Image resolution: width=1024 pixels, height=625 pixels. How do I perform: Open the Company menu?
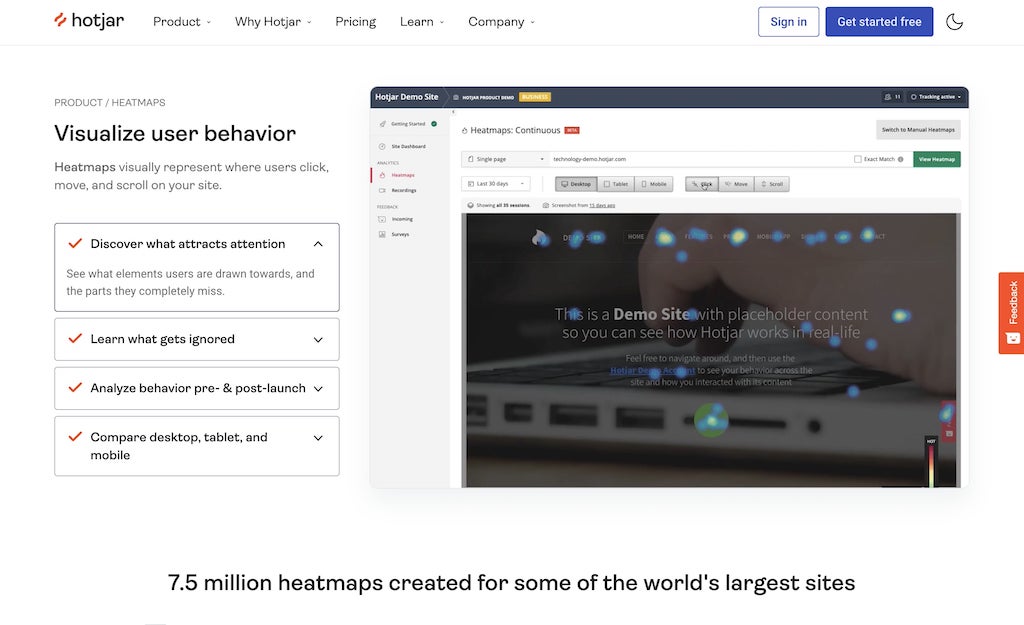(x=501, y=22)
